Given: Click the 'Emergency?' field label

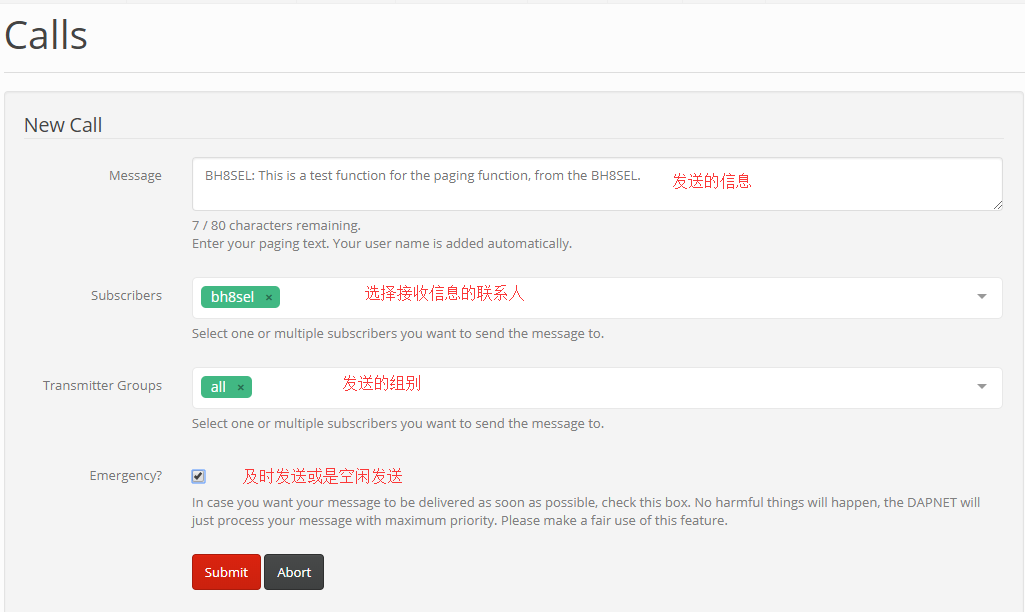Looking at the screenshot, I should 125,476.
